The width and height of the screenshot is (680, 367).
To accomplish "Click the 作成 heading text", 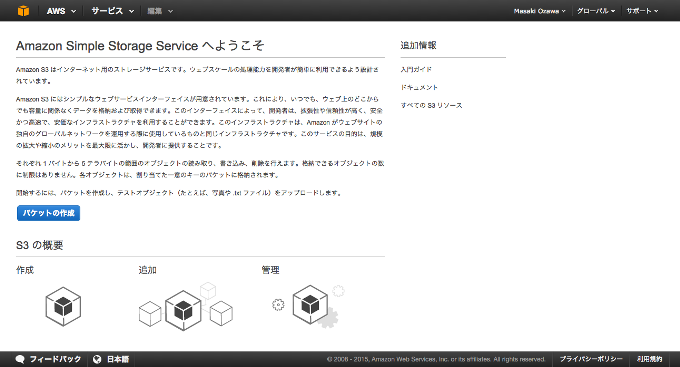I will tap(25, 270).
